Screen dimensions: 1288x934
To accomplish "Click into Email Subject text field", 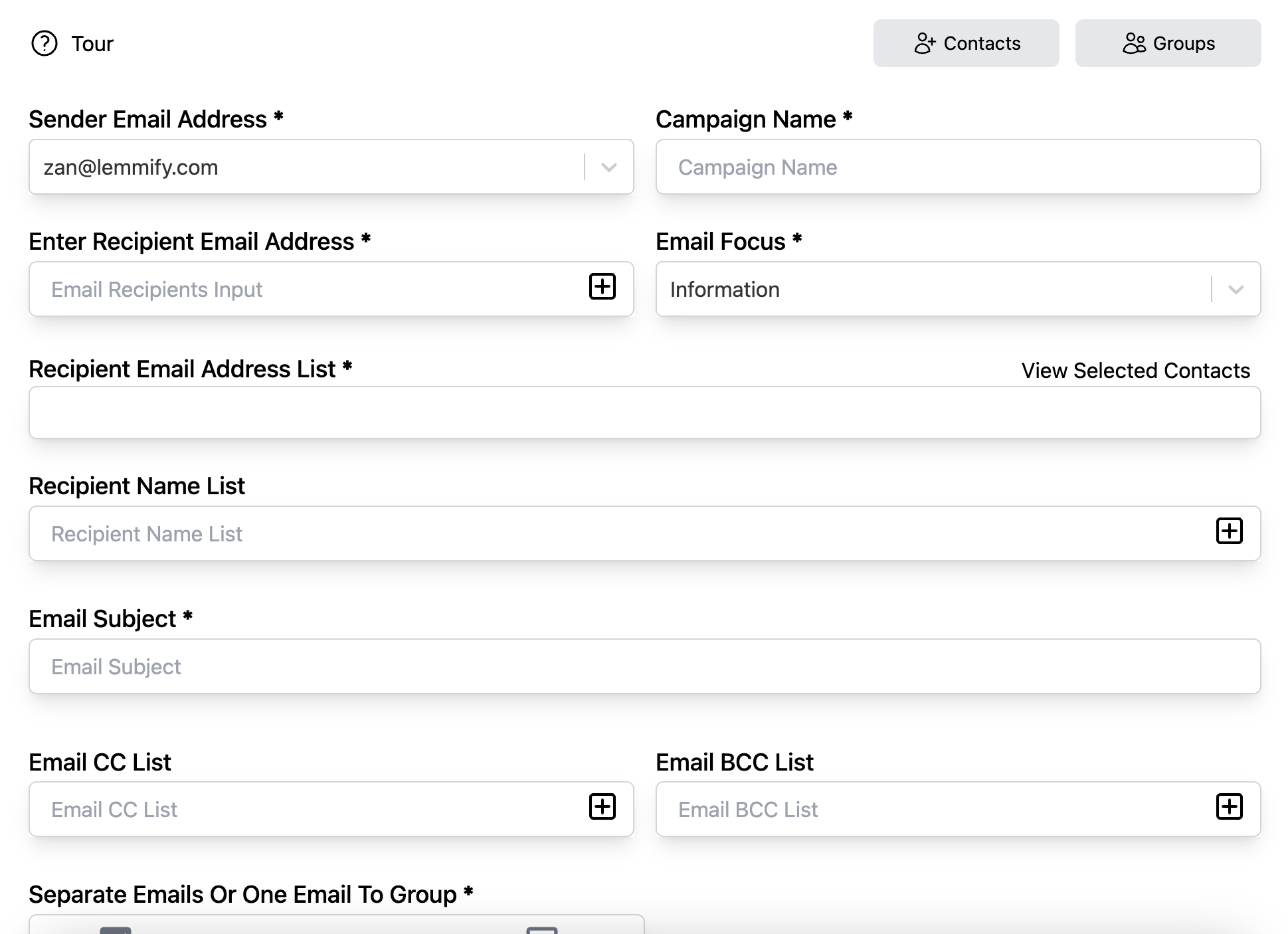I will [644, 667].
